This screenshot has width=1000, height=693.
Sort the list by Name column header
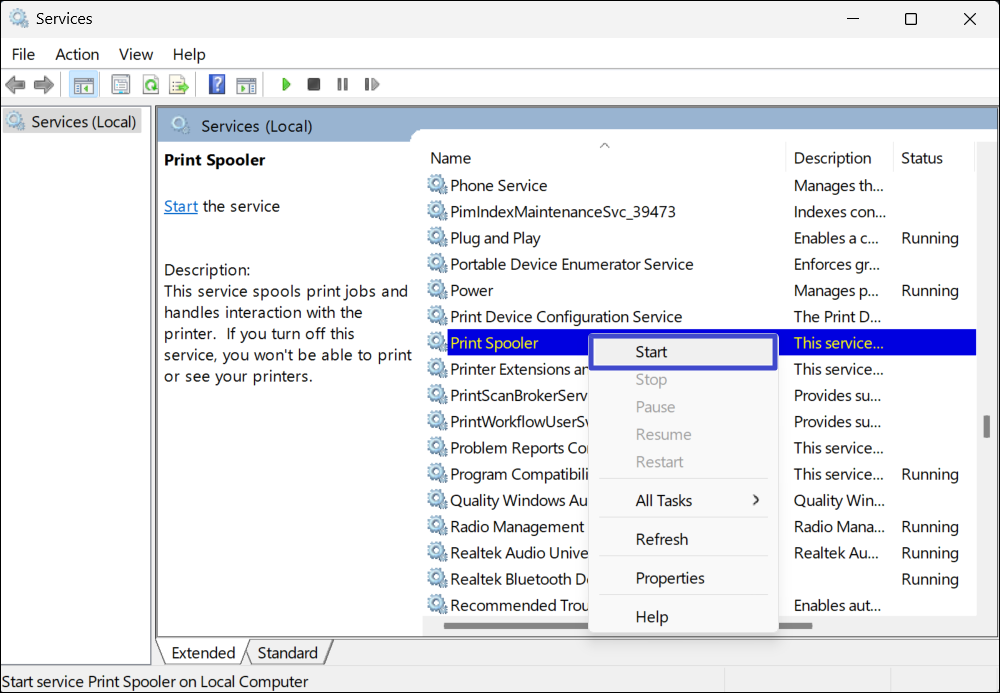[x=451, y=158]
